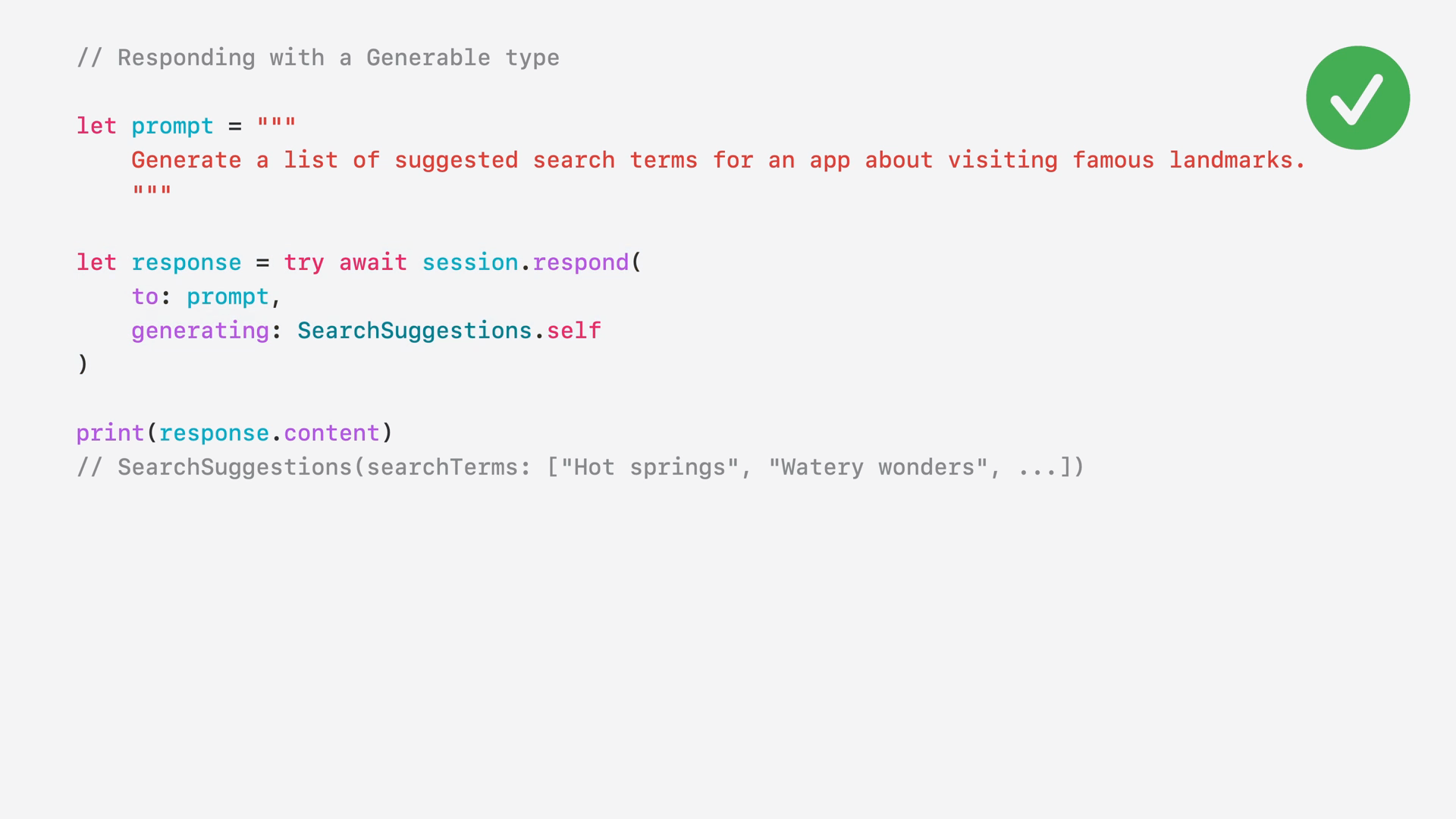This screenshot has width=1456, height=819.
Task: Click the 'self' keyword after SearchSuggestions
Action: 573,331
